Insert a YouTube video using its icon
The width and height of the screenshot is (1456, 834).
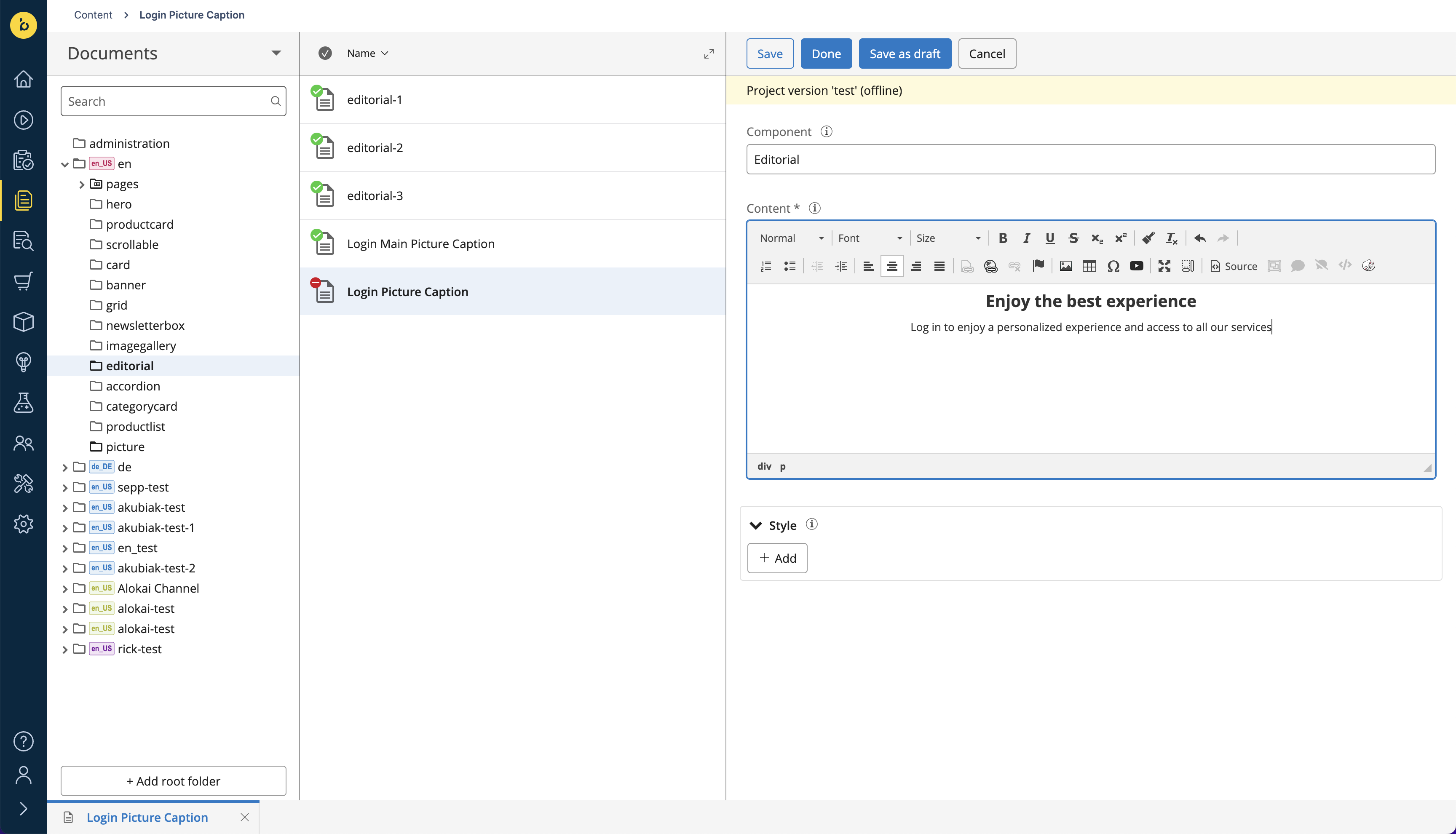pyautogui.click(x=1136, y=266)
